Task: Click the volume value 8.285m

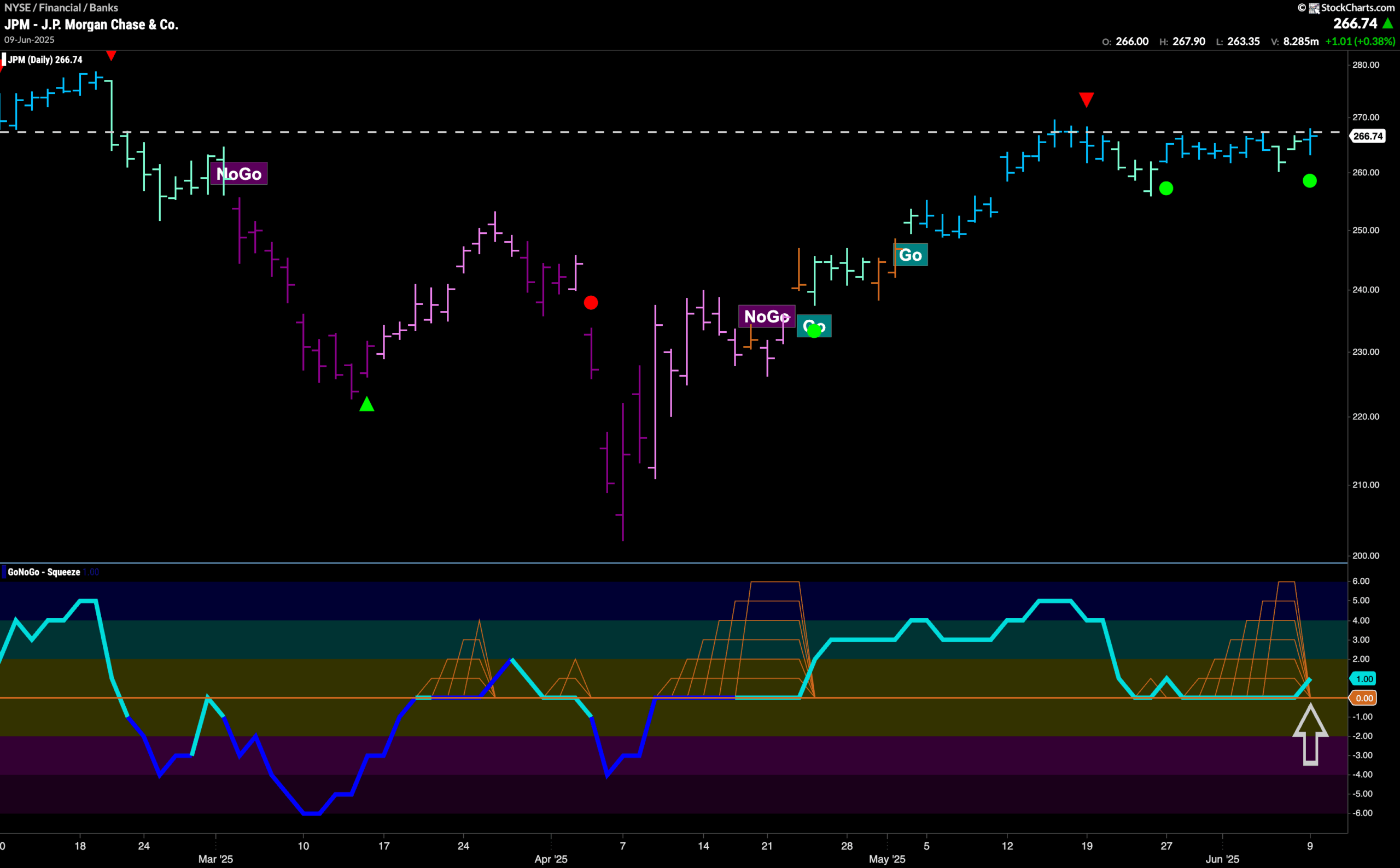Action: 1300,42
